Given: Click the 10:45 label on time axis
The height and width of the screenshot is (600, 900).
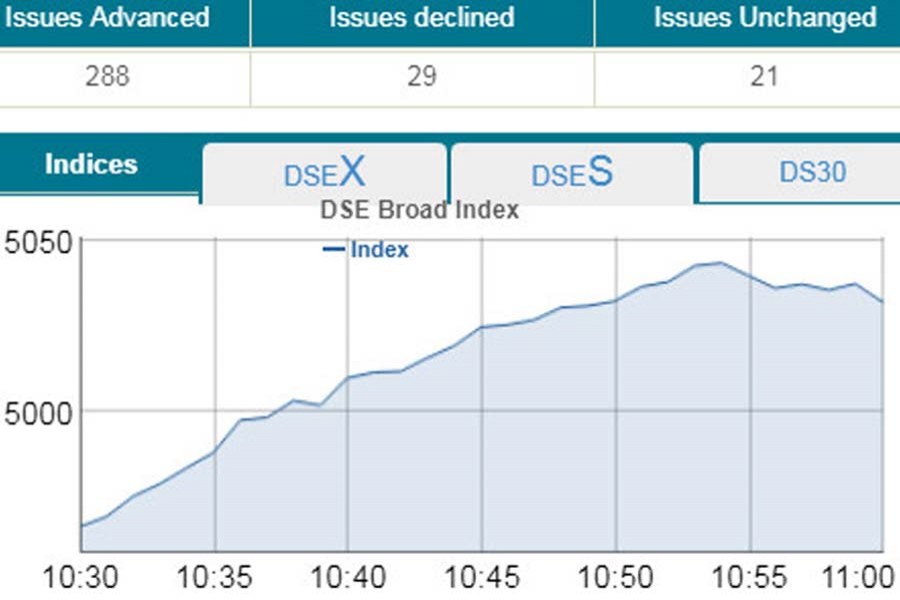Looking at the screenshot, I should click(481, 577).
